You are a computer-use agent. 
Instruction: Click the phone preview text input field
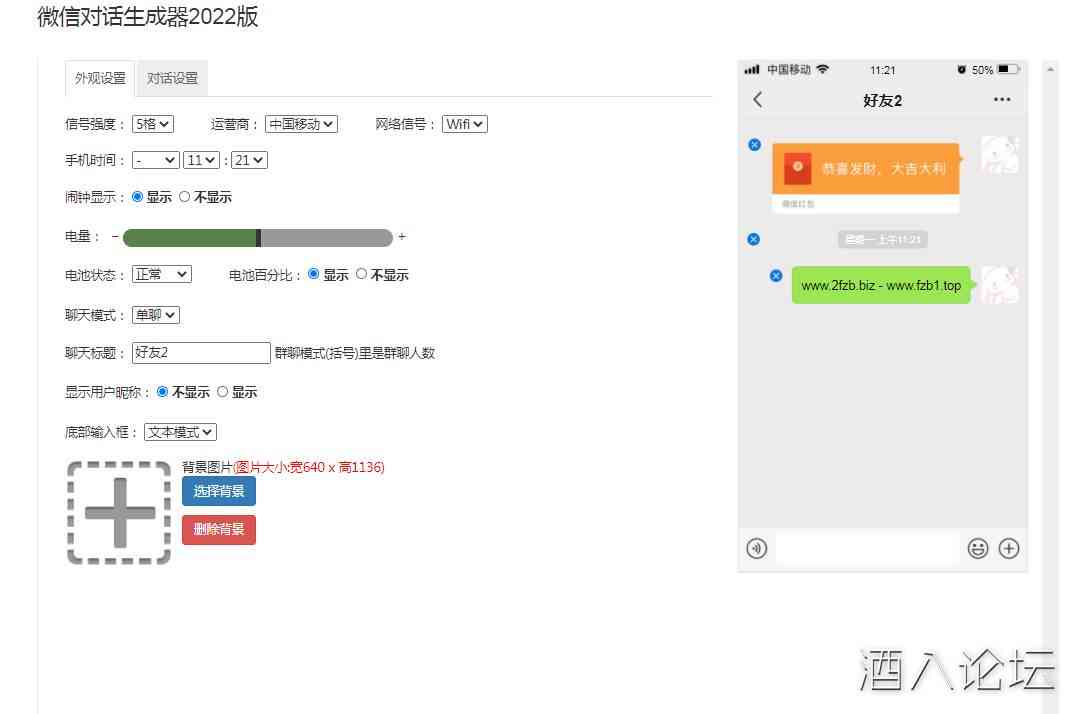click(867, 549)
